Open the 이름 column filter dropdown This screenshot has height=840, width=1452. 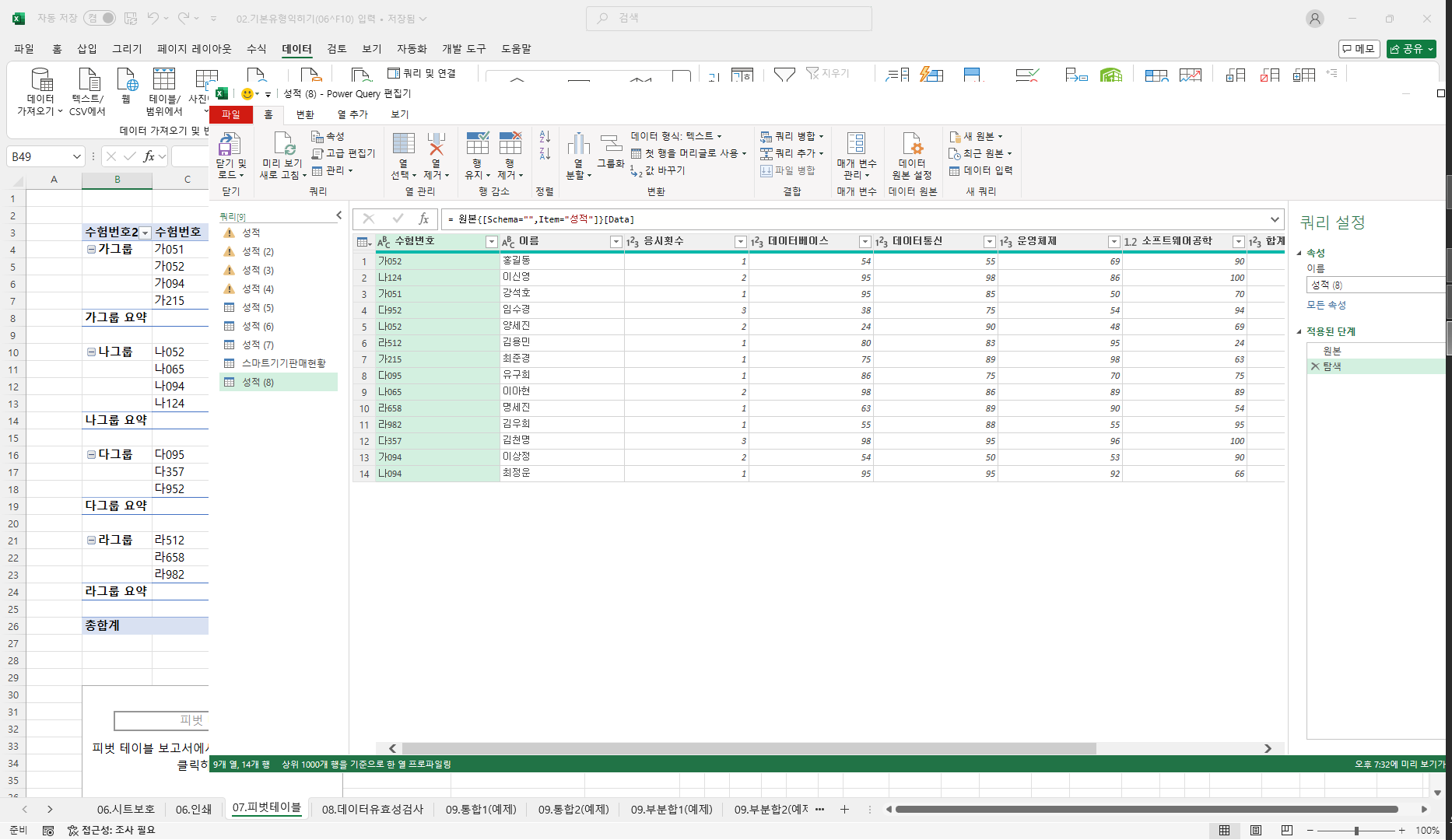point(616,243)
